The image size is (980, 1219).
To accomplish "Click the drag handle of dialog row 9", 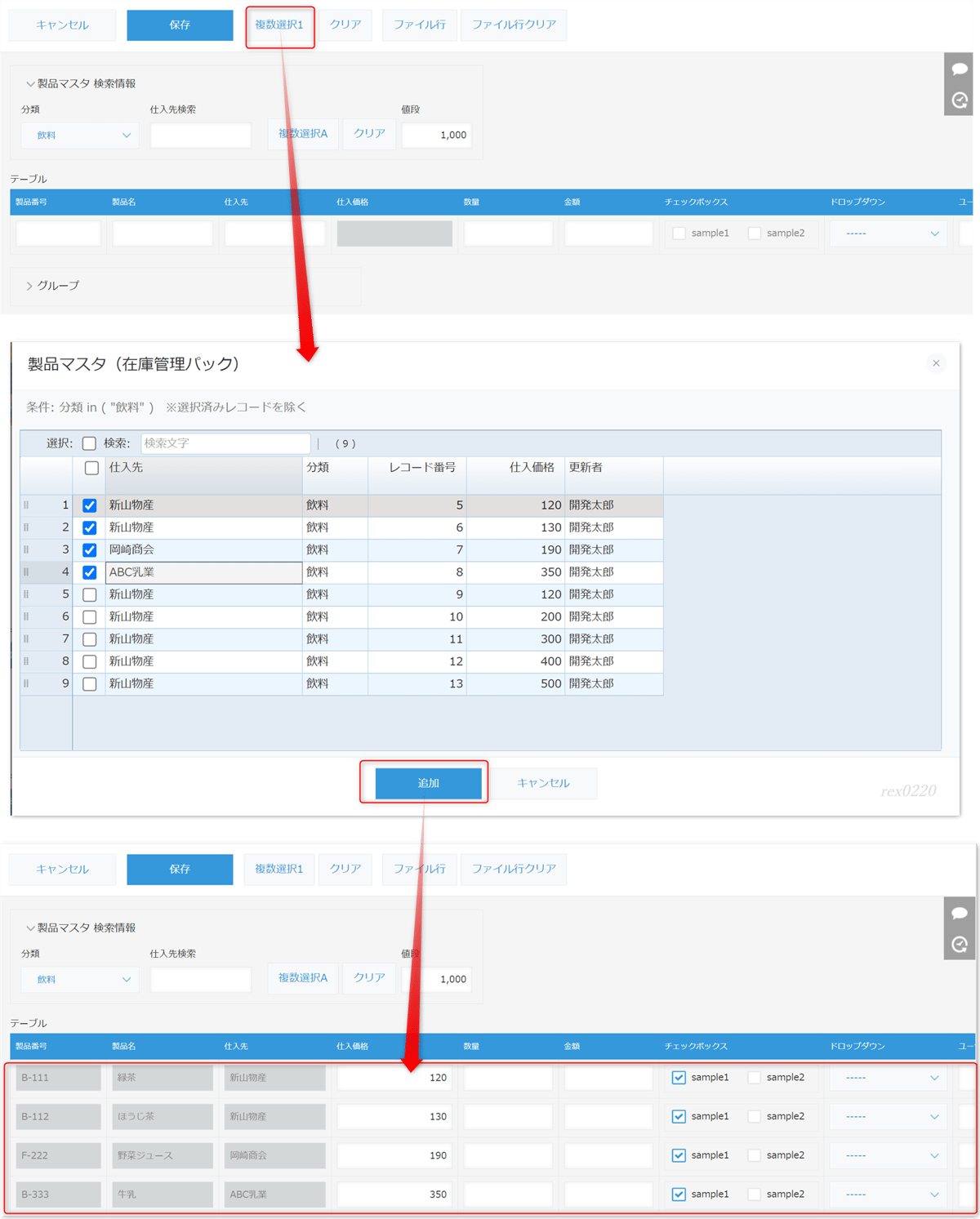I will [x=26, y=683].
